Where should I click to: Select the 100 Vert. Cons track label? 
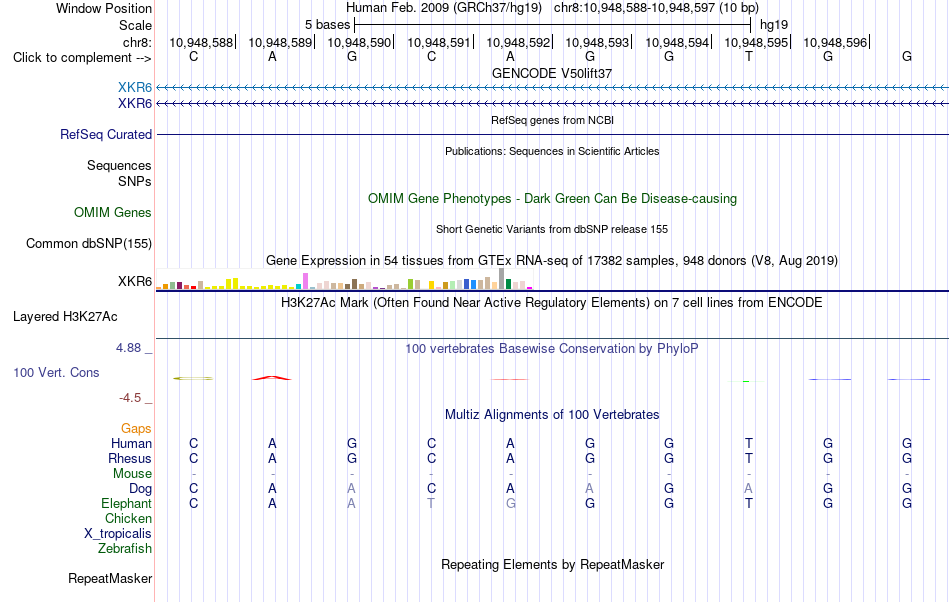click(56, 372)
